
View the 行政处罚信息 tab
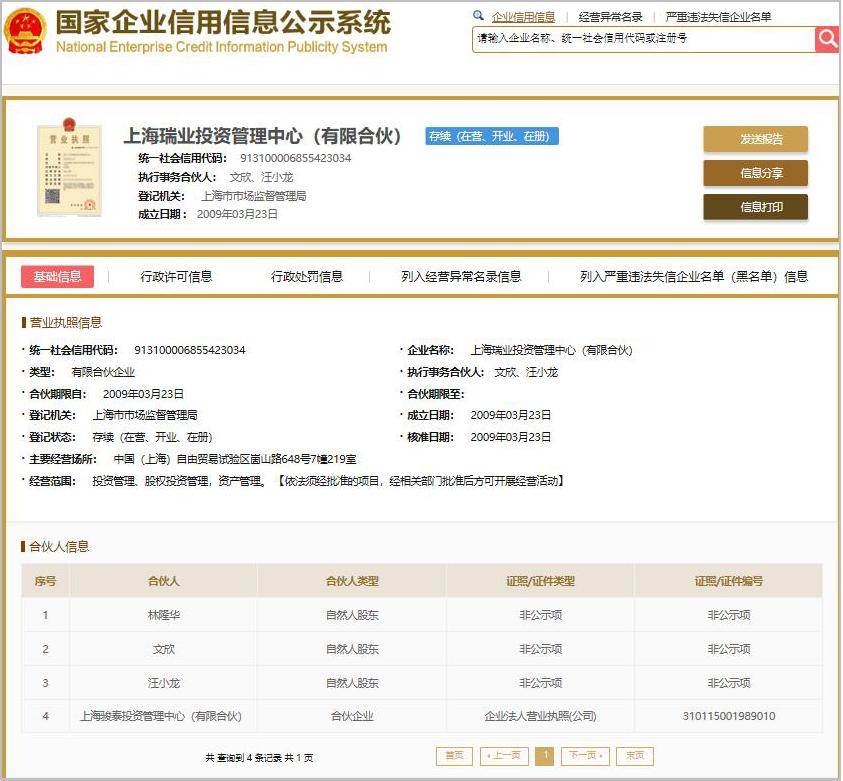pos(307,277)
